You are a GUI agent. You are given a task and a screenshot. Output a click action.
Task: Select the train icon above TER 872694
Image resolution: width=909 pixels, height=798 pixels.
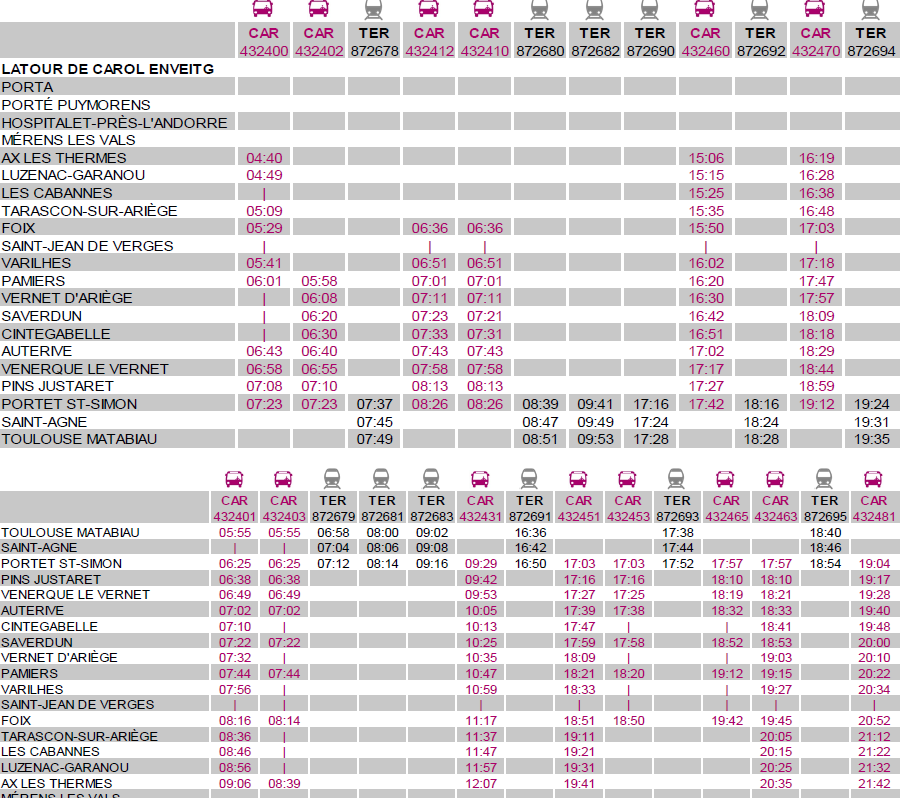click(871, 10)
